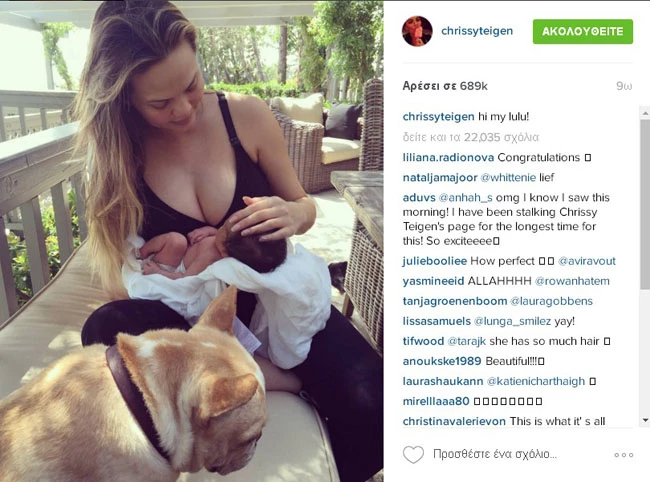This screenshot has width=650, height=482.
Task: Open the three-dot more options menu
Action: pos(624,455)
